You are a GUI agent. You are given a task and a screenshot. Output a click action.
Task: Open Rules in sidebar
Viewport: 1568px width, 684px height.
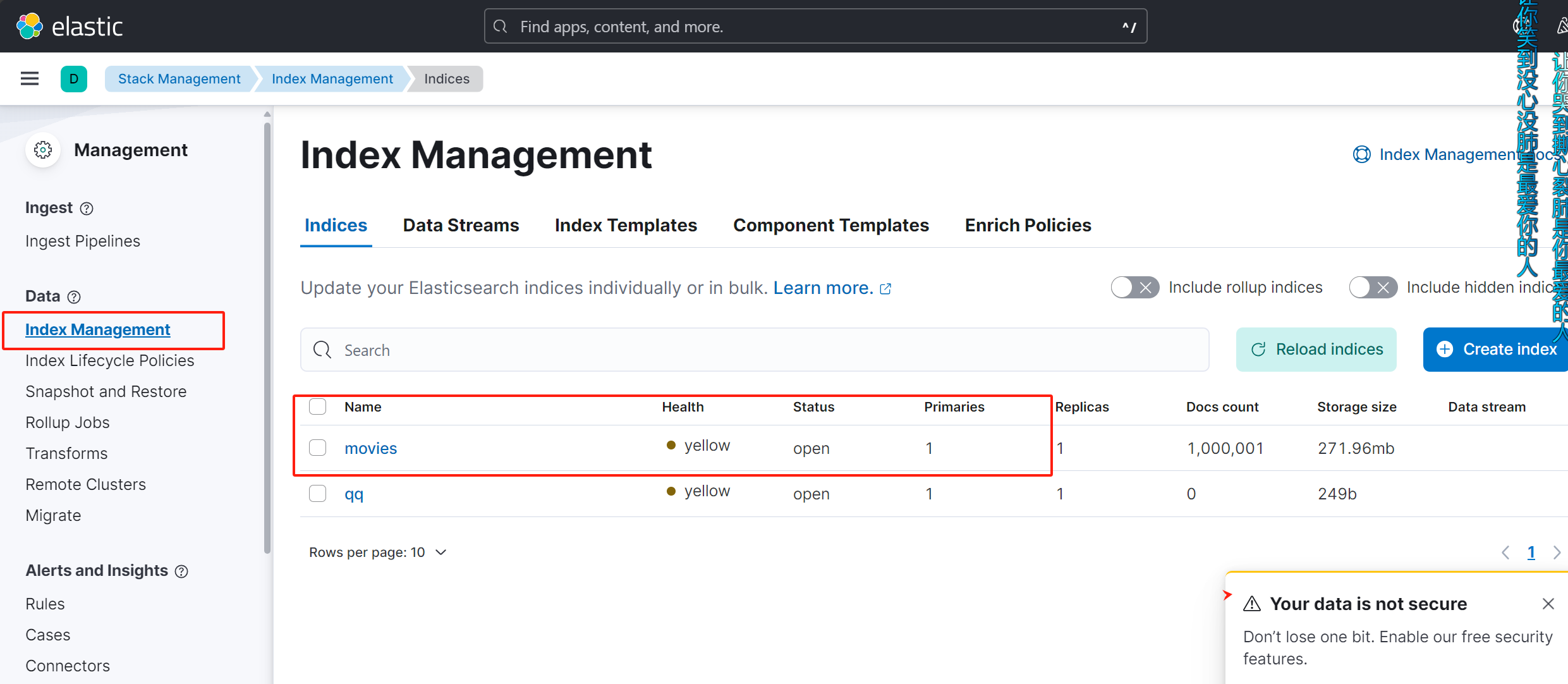tap(45, 604)
